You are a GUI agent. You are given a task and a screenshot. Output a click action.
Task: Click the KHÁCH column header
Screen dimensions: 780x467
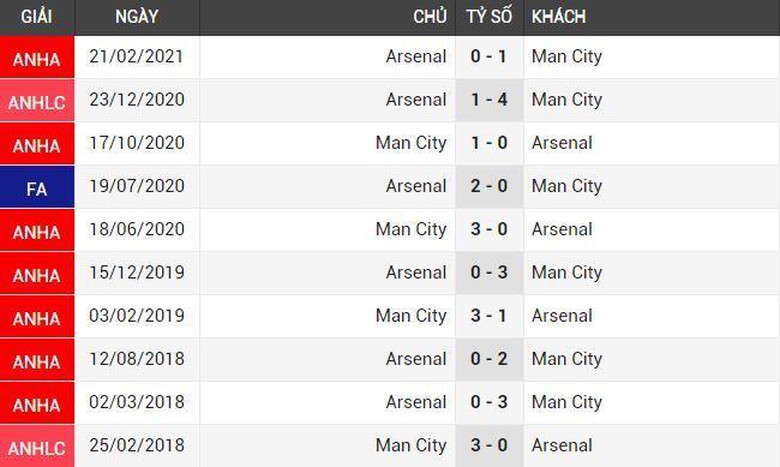pos(559,17)
